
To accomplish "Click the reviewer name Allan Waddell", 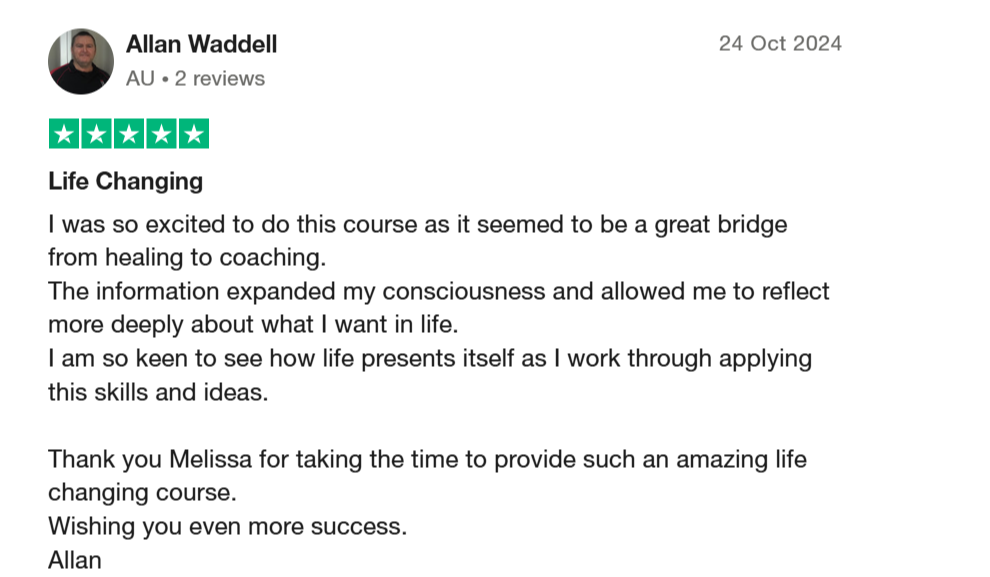I will coord(201,44).
